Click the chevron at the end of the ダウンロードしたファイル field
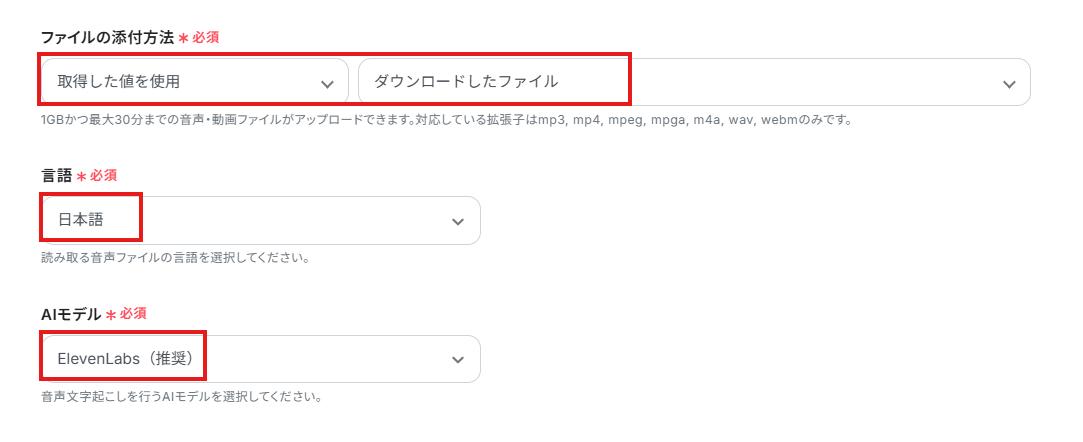 pyautogui.click(x=1009, y=84)
